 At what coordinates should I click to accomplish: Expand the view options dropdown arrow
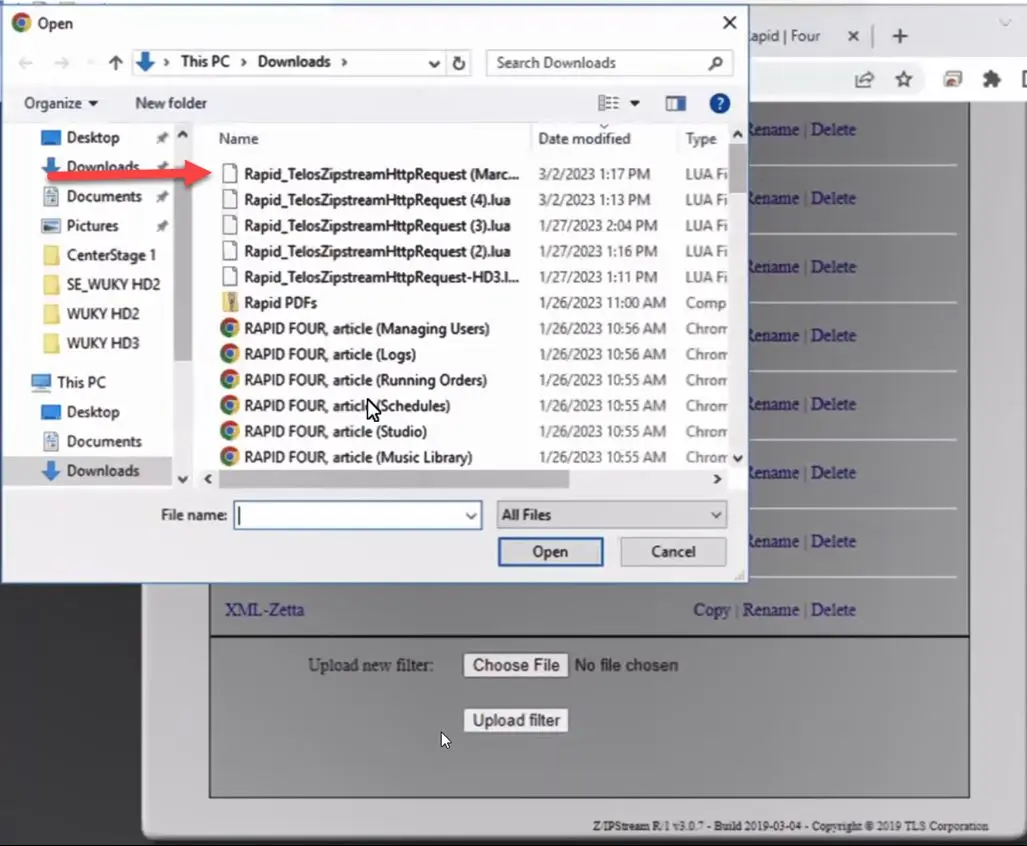634,103
